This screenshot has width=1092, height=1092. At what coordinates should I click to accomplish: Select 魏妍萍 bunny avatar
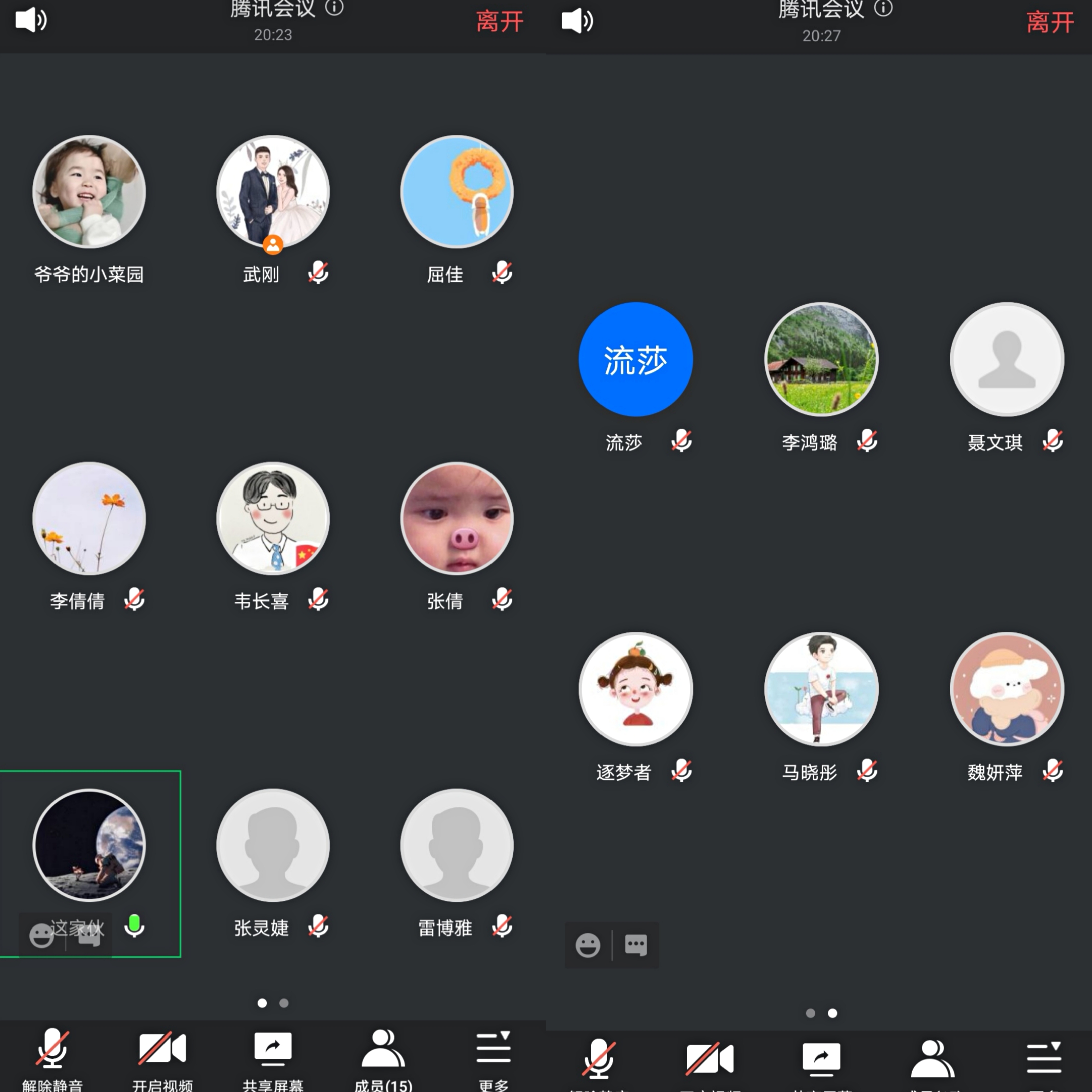(x=1007, y=688)
